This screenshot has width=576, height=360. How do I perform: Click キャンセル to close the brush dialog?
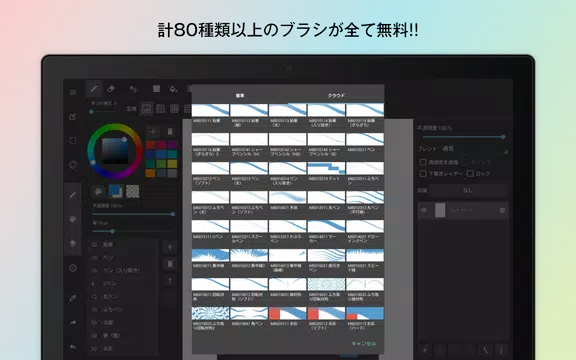(x=364, y=343)
